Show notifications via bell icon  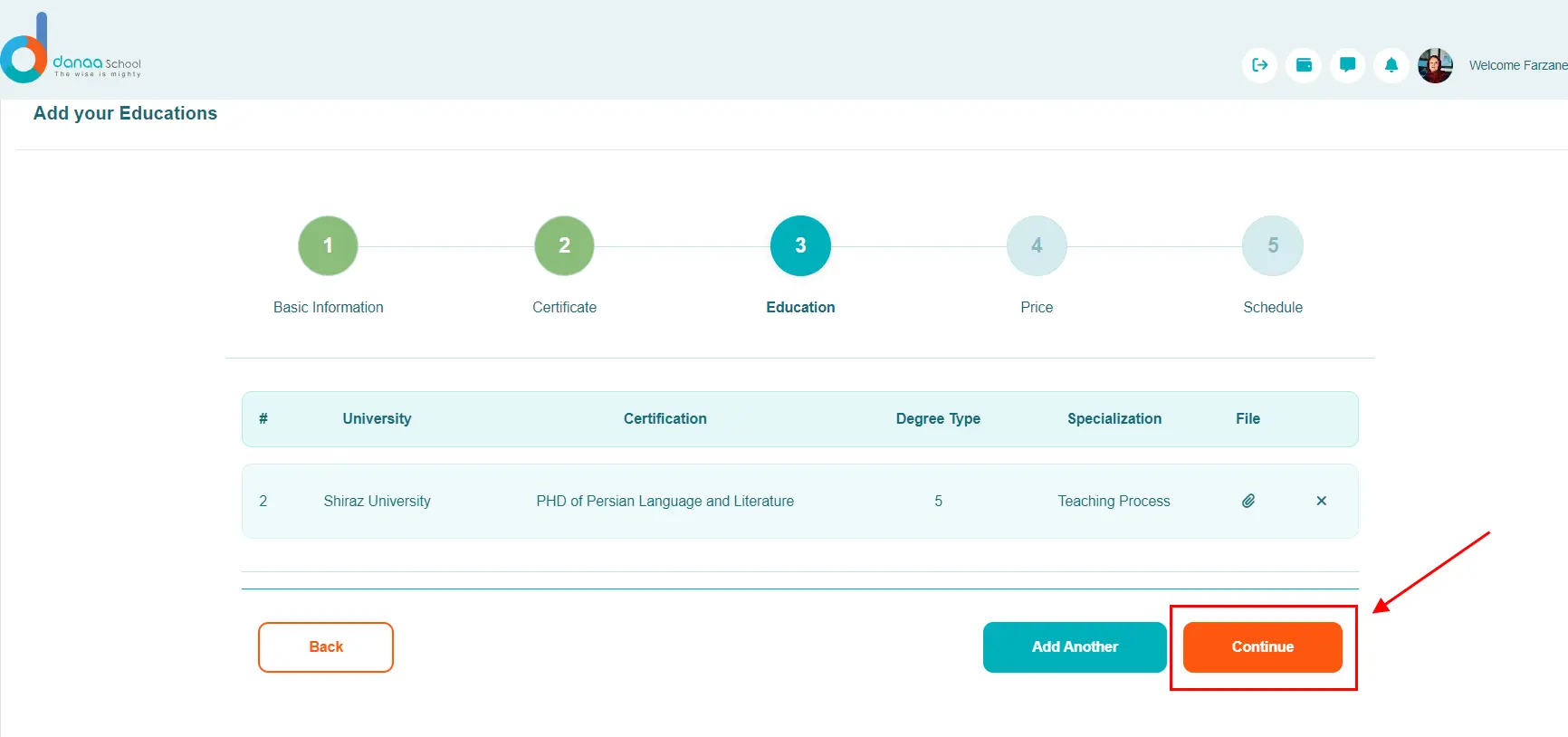[1391, 65]
